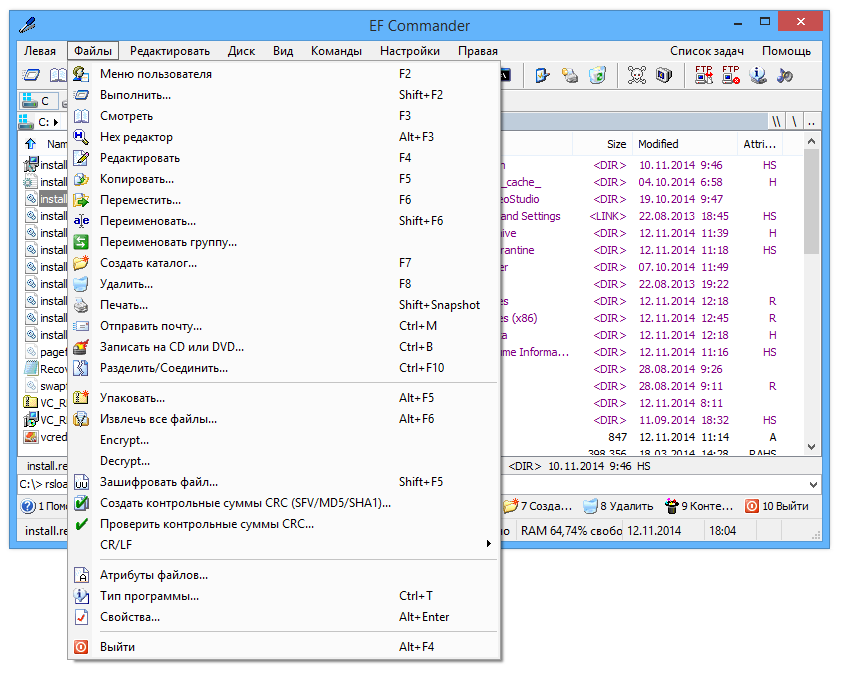The image size is (858, 694).
Task: Click the 9 Конте… function key button
Action: pyautogui.click(x=699, y=506)
